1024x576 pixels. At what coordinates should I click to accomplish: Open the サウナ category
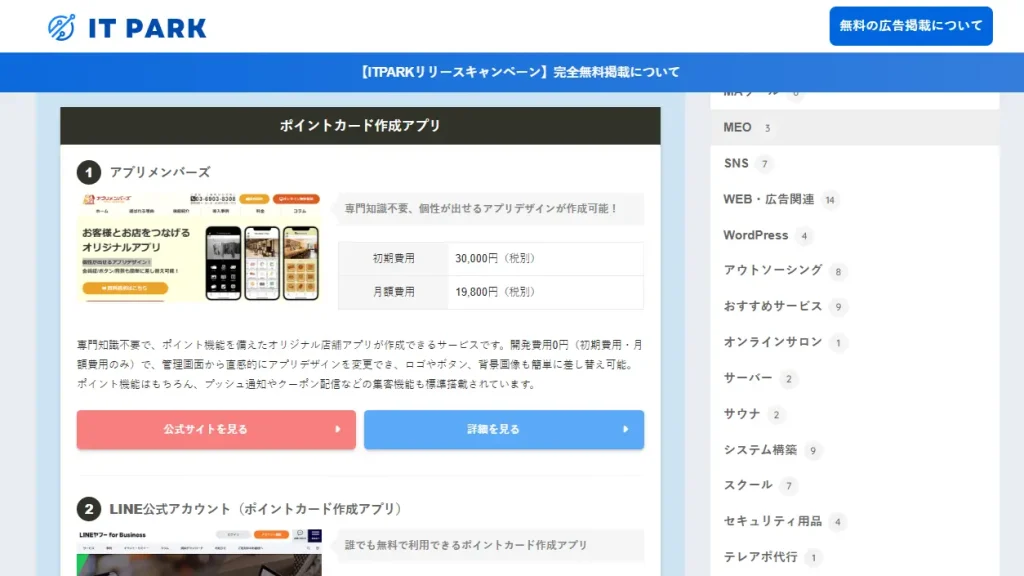click(854, 414)
